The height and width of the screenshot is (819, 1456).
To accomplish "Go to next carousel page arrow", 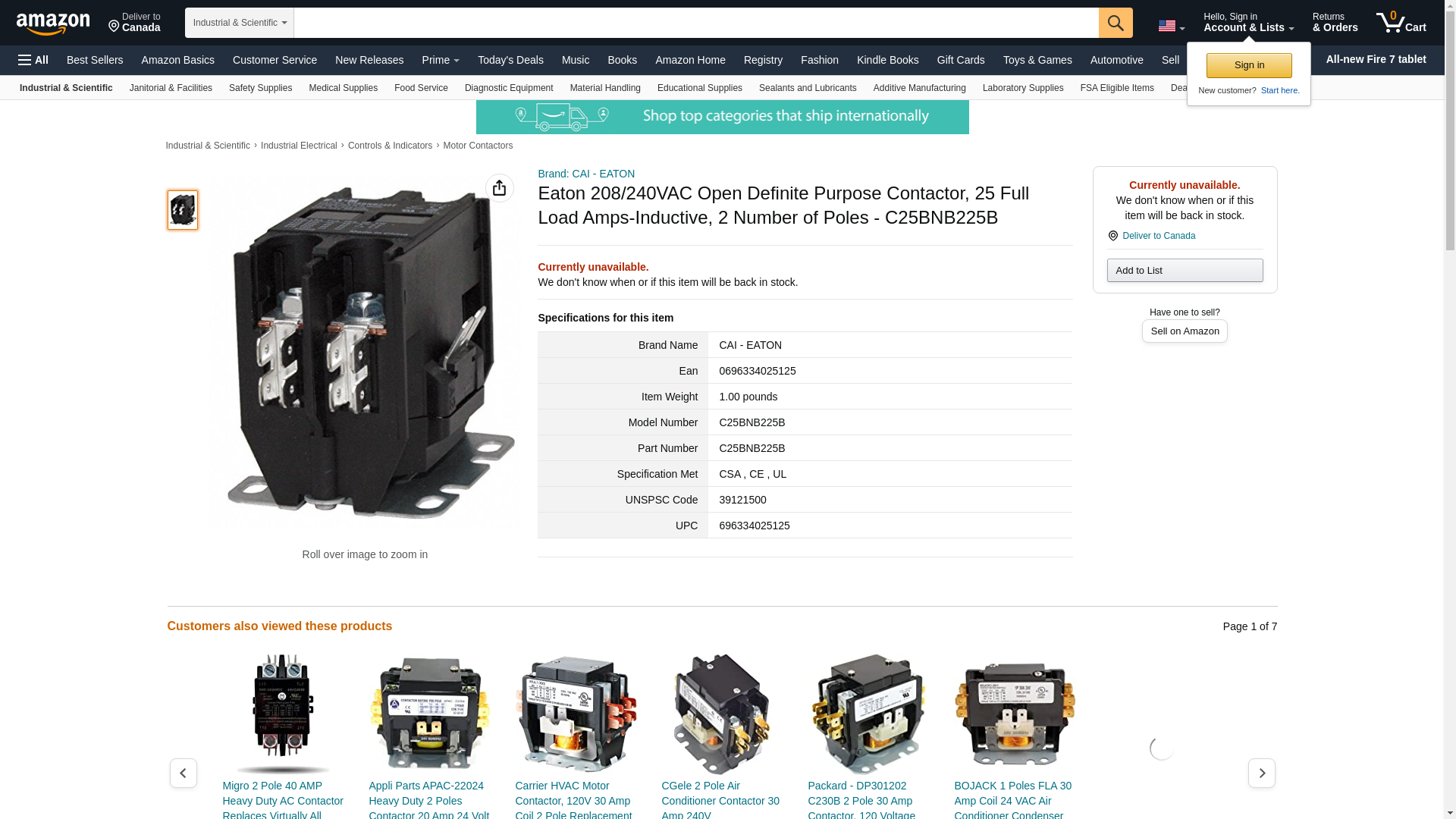I will click(1261, 773).
